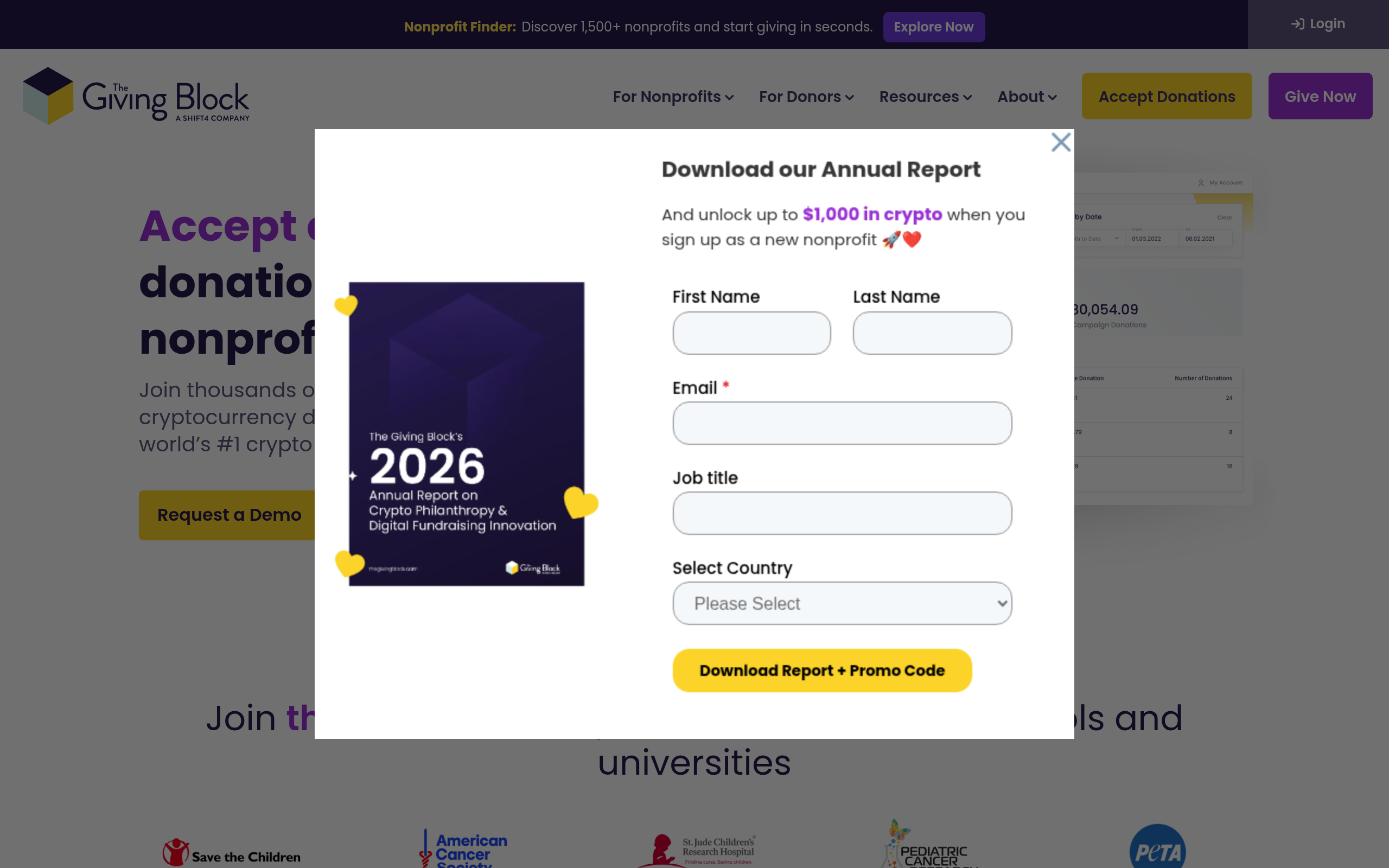
Task: Click the Number of Donations column header
Action: coord(1203,378)
